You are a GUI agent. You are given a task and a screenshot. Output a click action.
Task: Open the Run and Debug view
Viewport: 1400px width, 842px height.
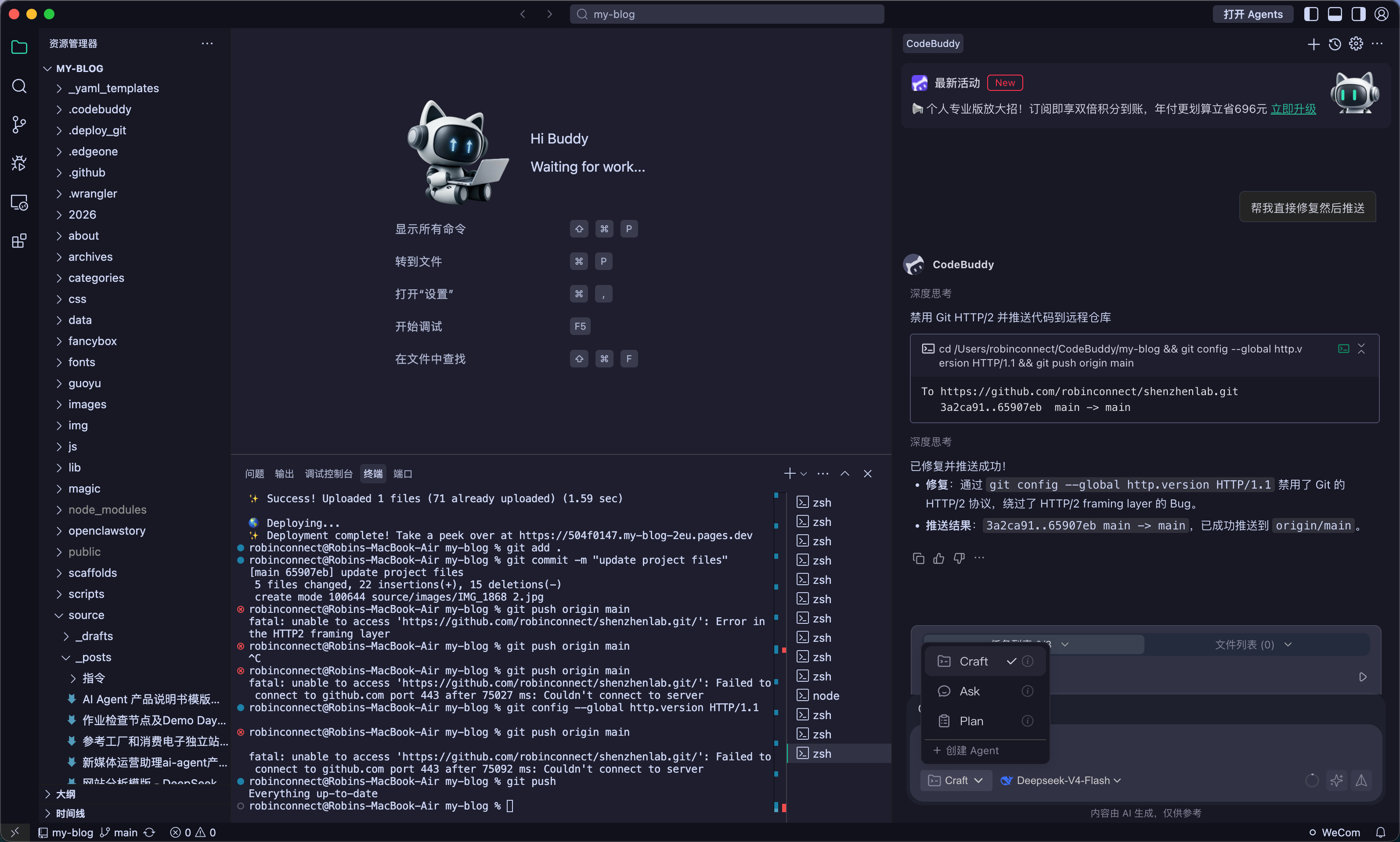(x=19, y=163)
